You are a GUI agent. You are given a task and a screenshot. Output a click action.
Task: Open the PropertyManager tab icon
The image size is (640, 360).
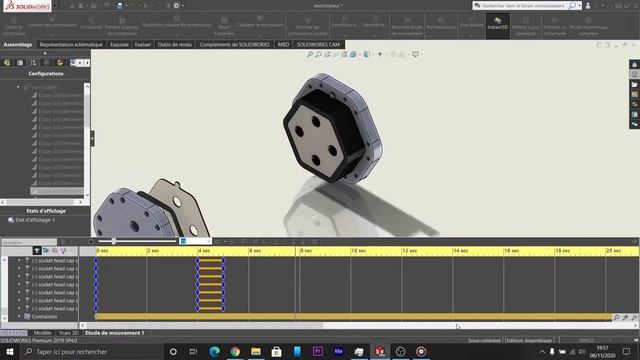tap(20, 62)
